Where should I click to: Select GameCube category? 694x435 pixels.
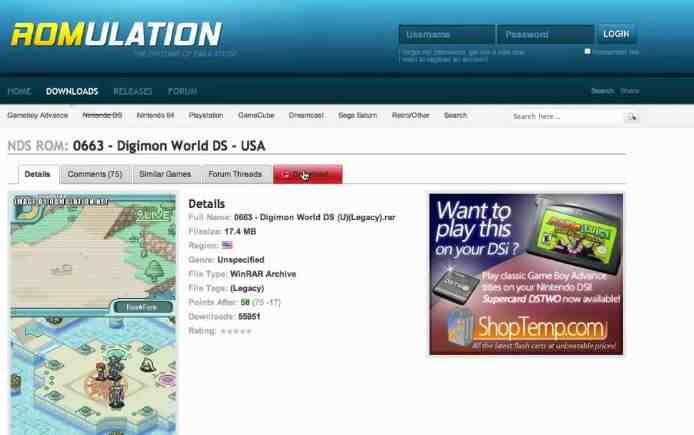[256, 115]
